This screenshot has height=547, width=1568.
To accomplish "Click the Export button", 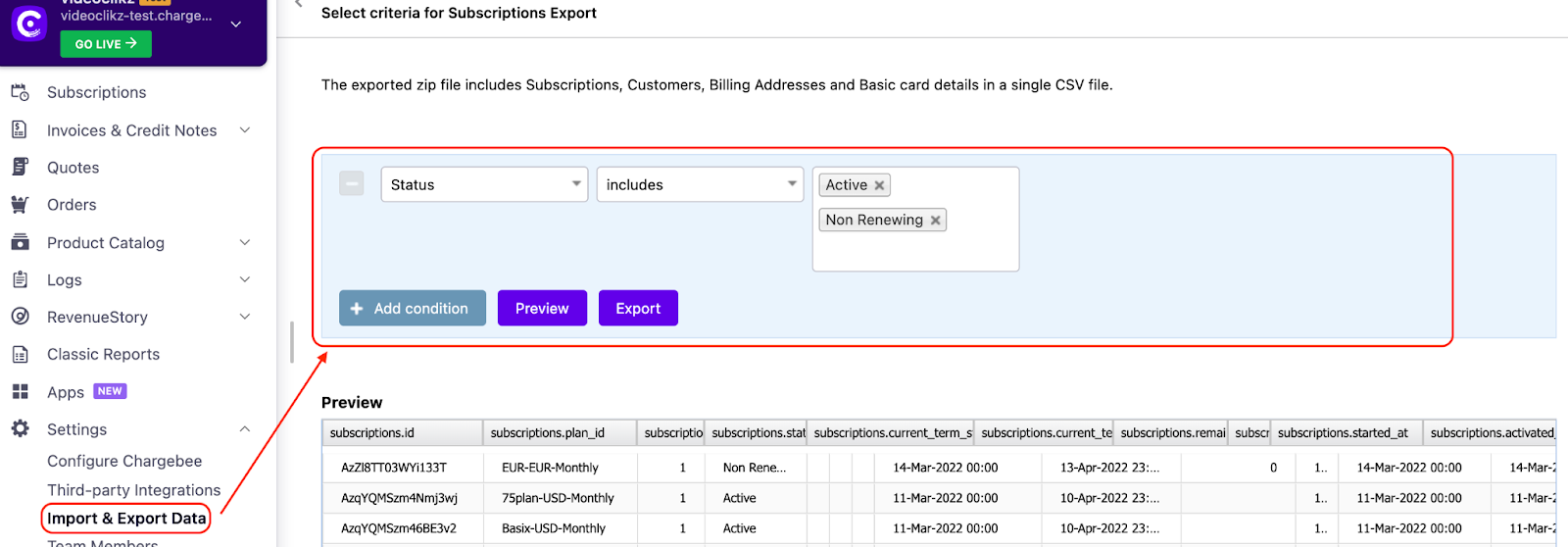I will click(638, 308).
